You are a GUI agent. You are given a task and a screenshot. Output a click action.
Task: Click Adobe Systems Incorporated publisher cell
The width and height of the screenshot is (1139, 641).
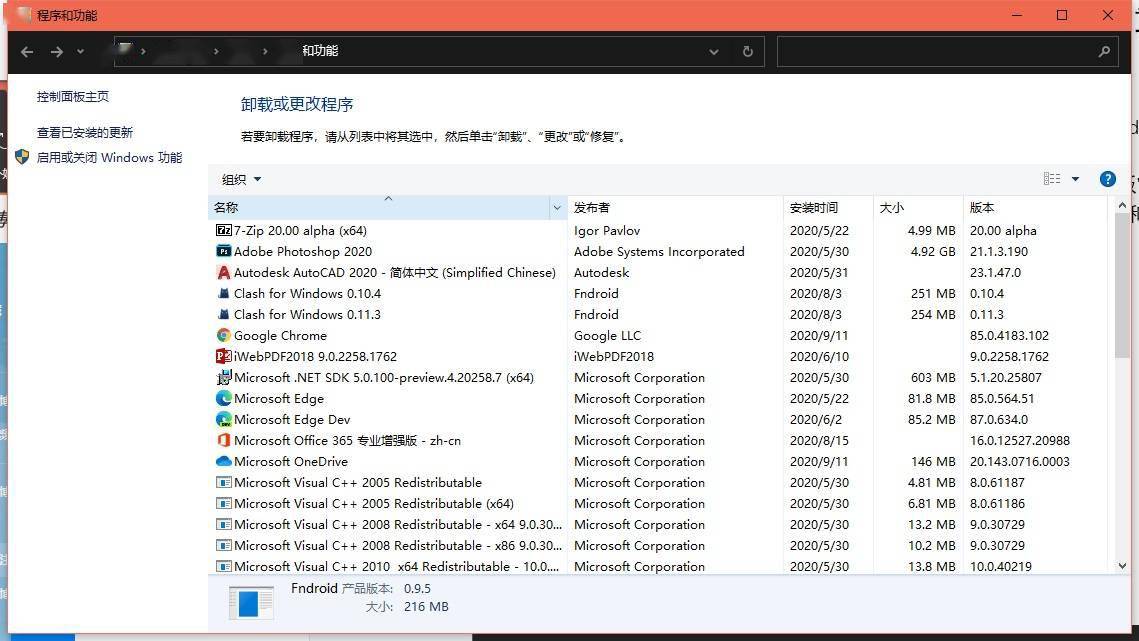tap(659, 251)
